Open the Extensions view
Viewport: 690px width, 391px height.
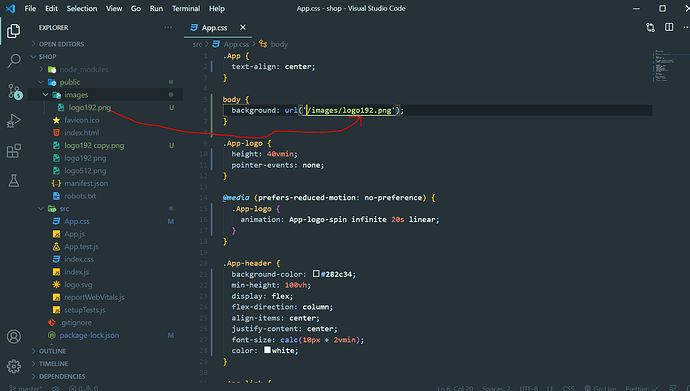[x=14, y=151]
